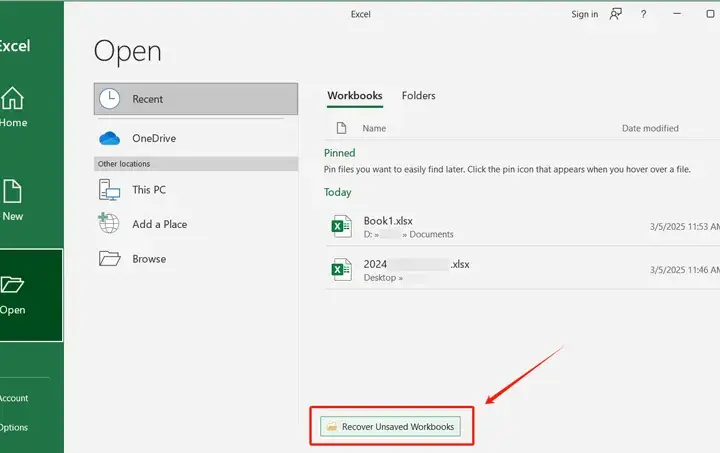The image size is (720, 453).
Task: Sort by the Name column header
Action: 374,129
